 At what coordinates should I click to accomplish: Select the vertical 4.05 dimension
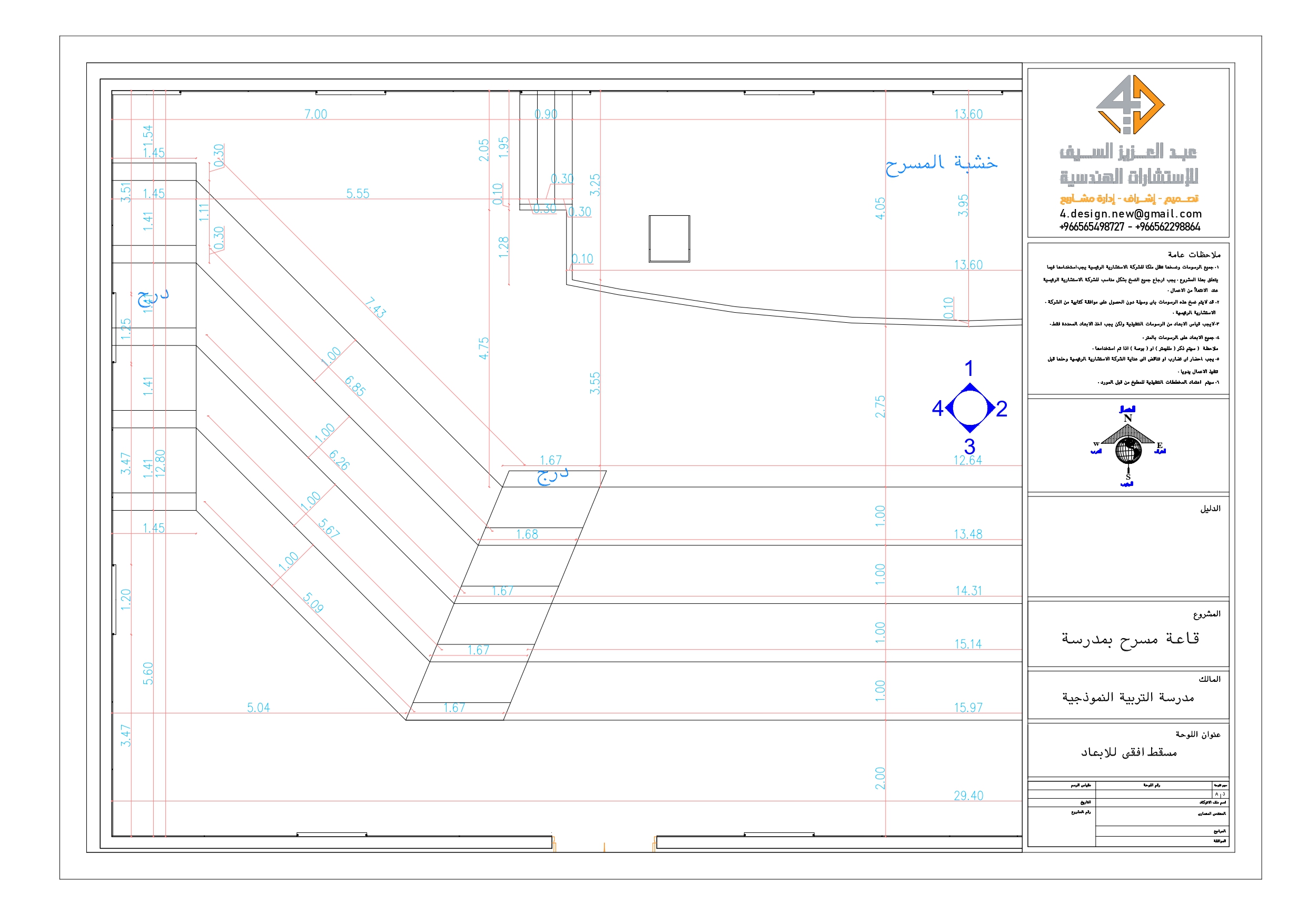[880, 208]
